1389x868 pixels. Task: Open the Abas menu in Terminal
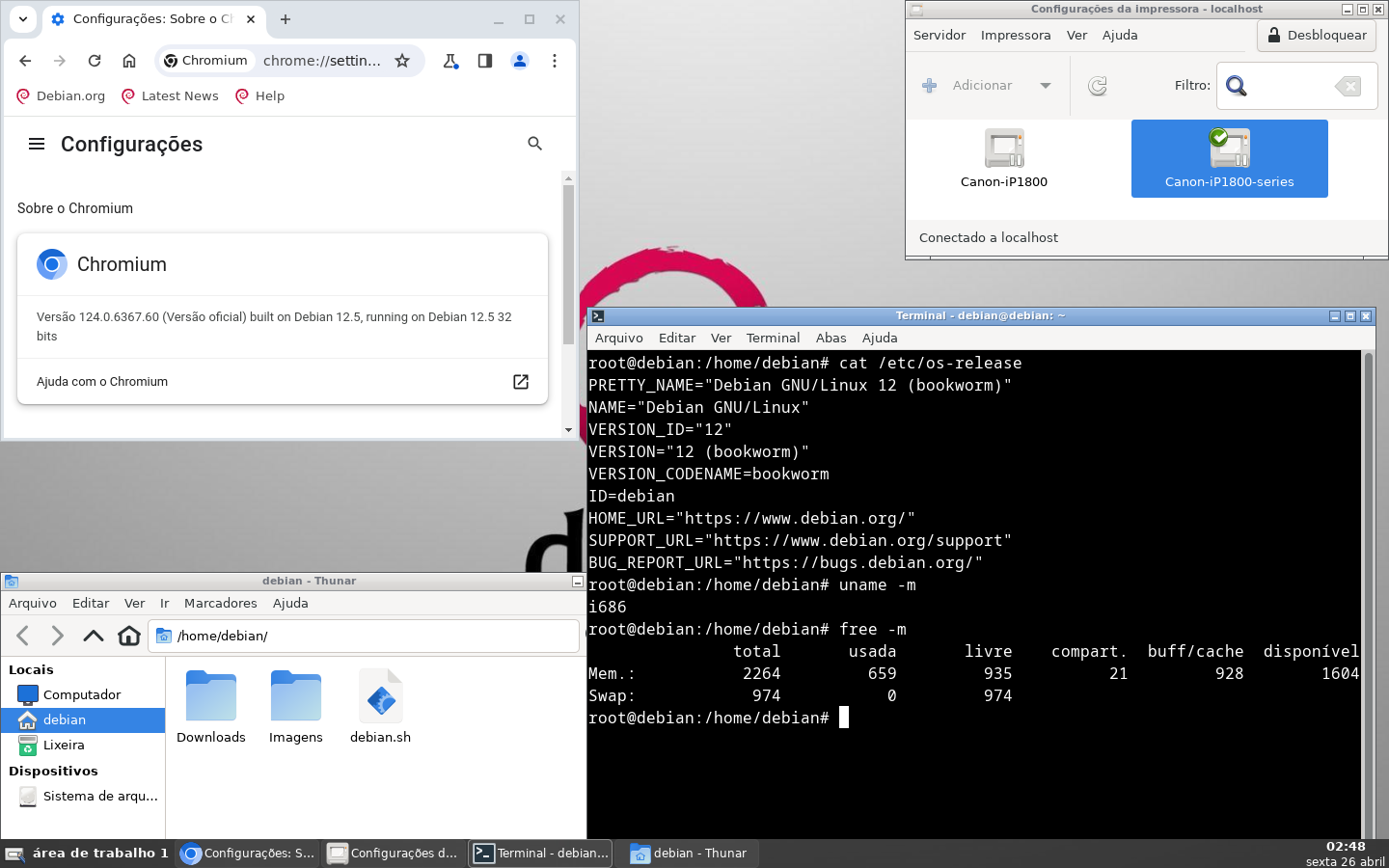(x=831, y=338)
